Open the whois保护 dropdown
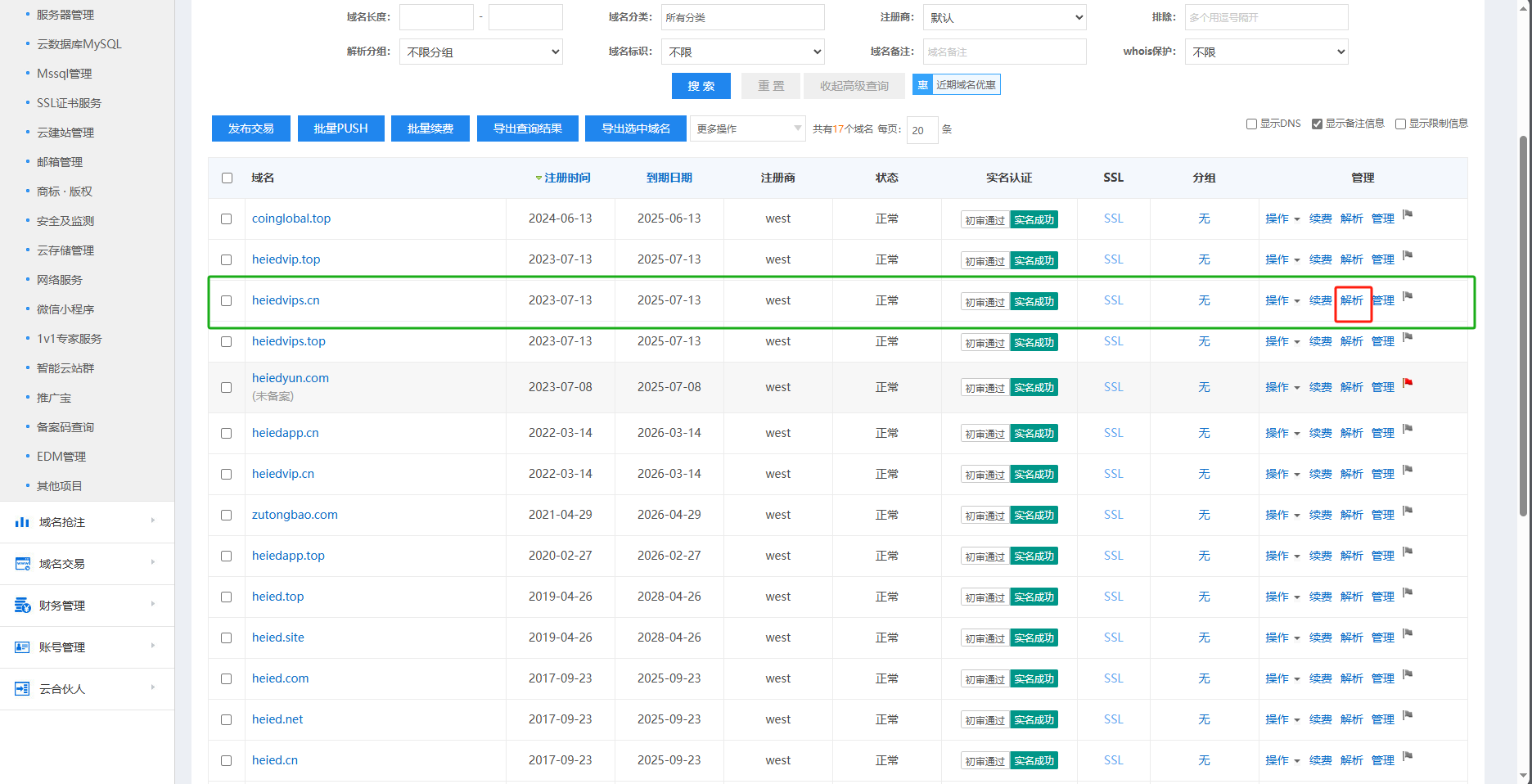This screenshot has width=1532, height=784. [1267, 52]
